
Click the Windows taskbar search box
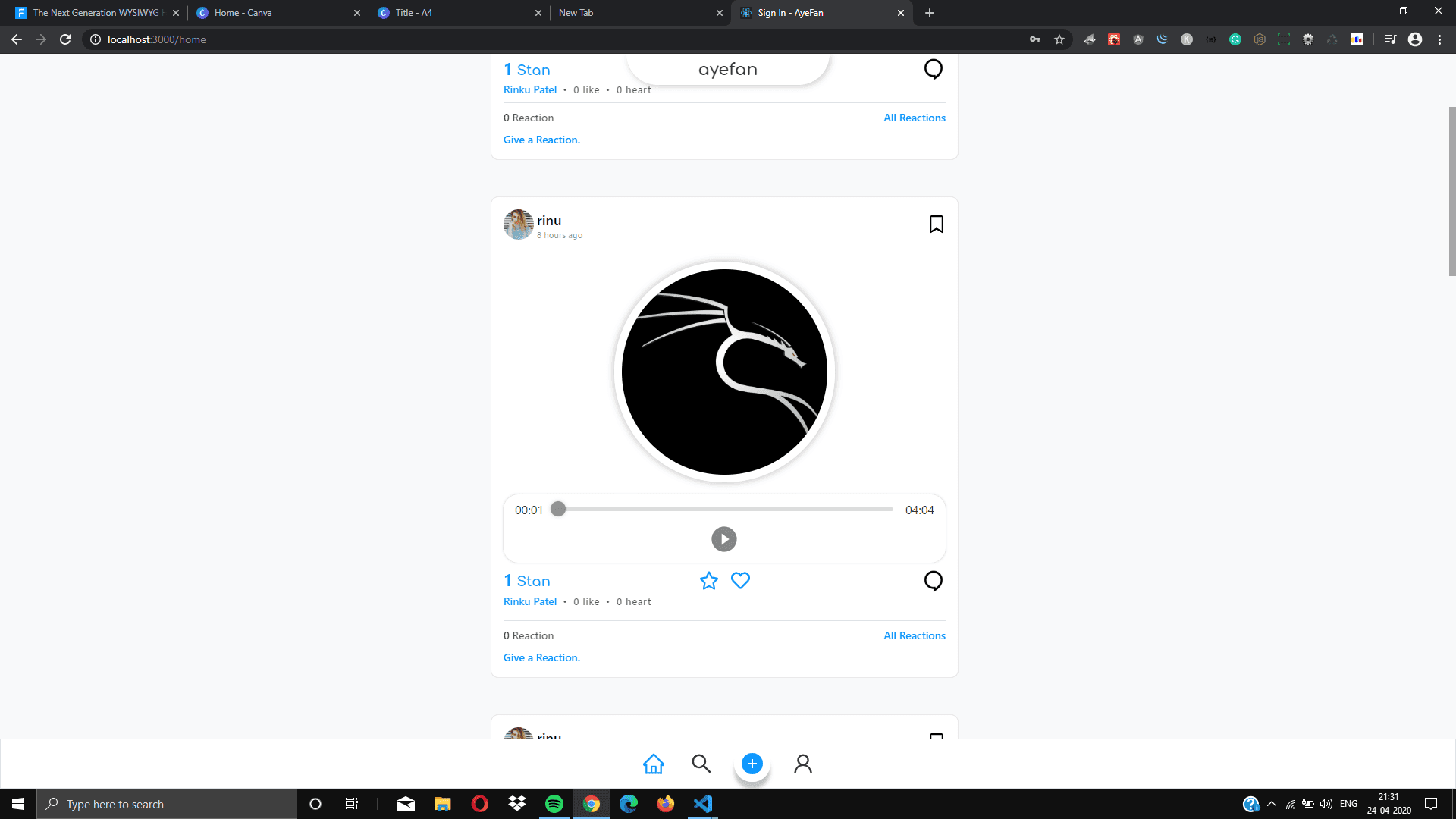coord(167,804)
